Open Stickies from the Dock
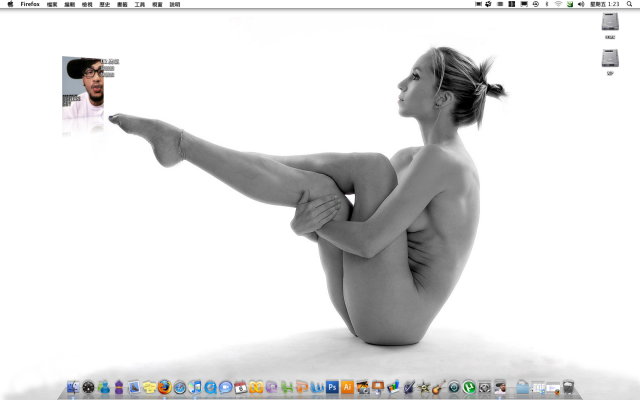 coord(149,387)
